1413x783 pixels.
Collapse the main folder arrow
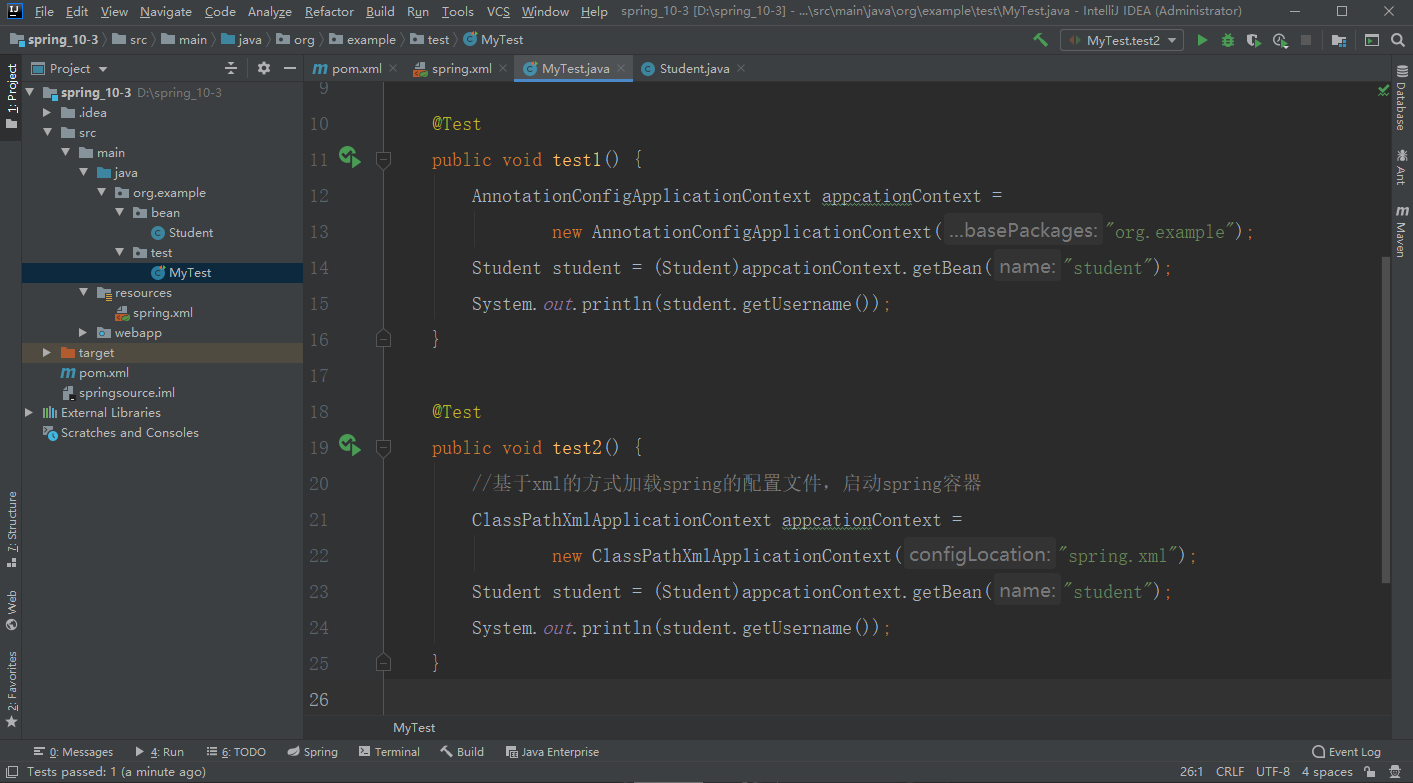click(65, 153)
